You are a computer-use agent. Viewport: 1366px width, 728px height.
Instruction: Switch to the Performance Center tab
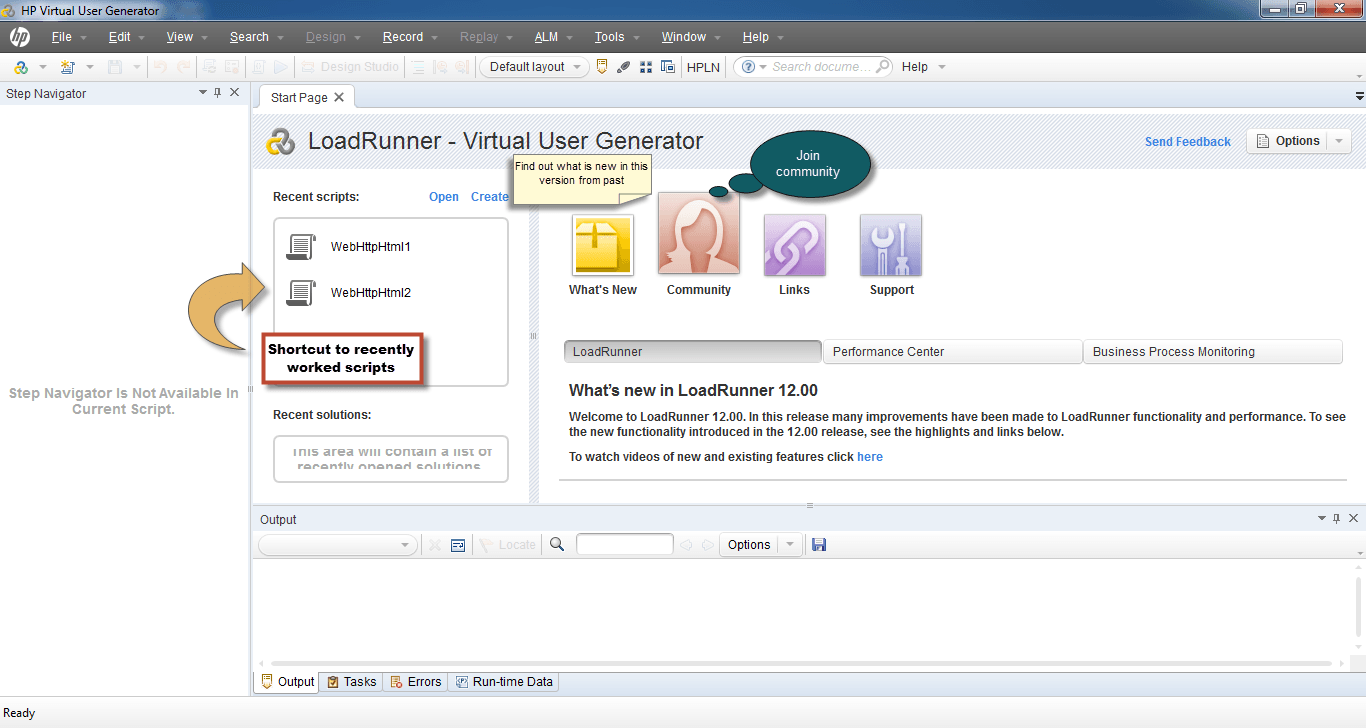951,352
